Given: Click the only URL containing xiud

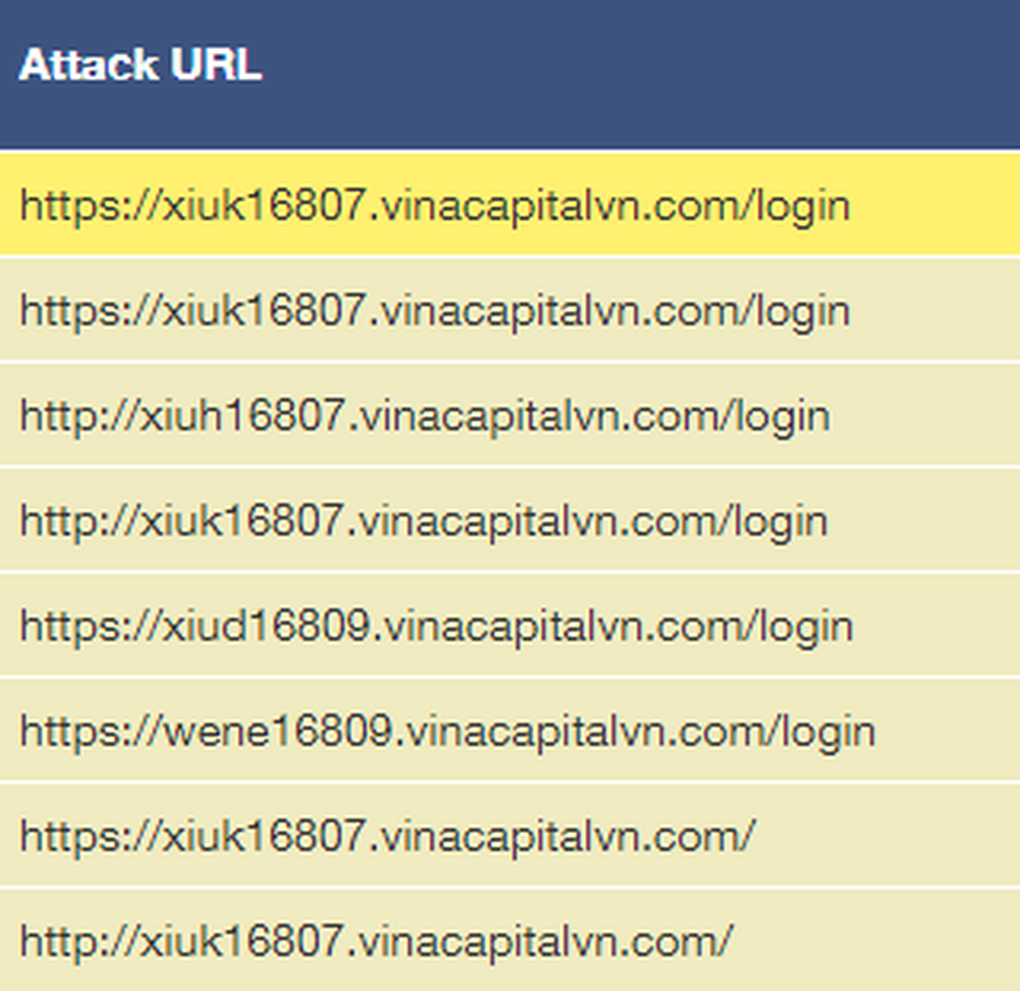Looking at the screenshot, I should (436, 626).
